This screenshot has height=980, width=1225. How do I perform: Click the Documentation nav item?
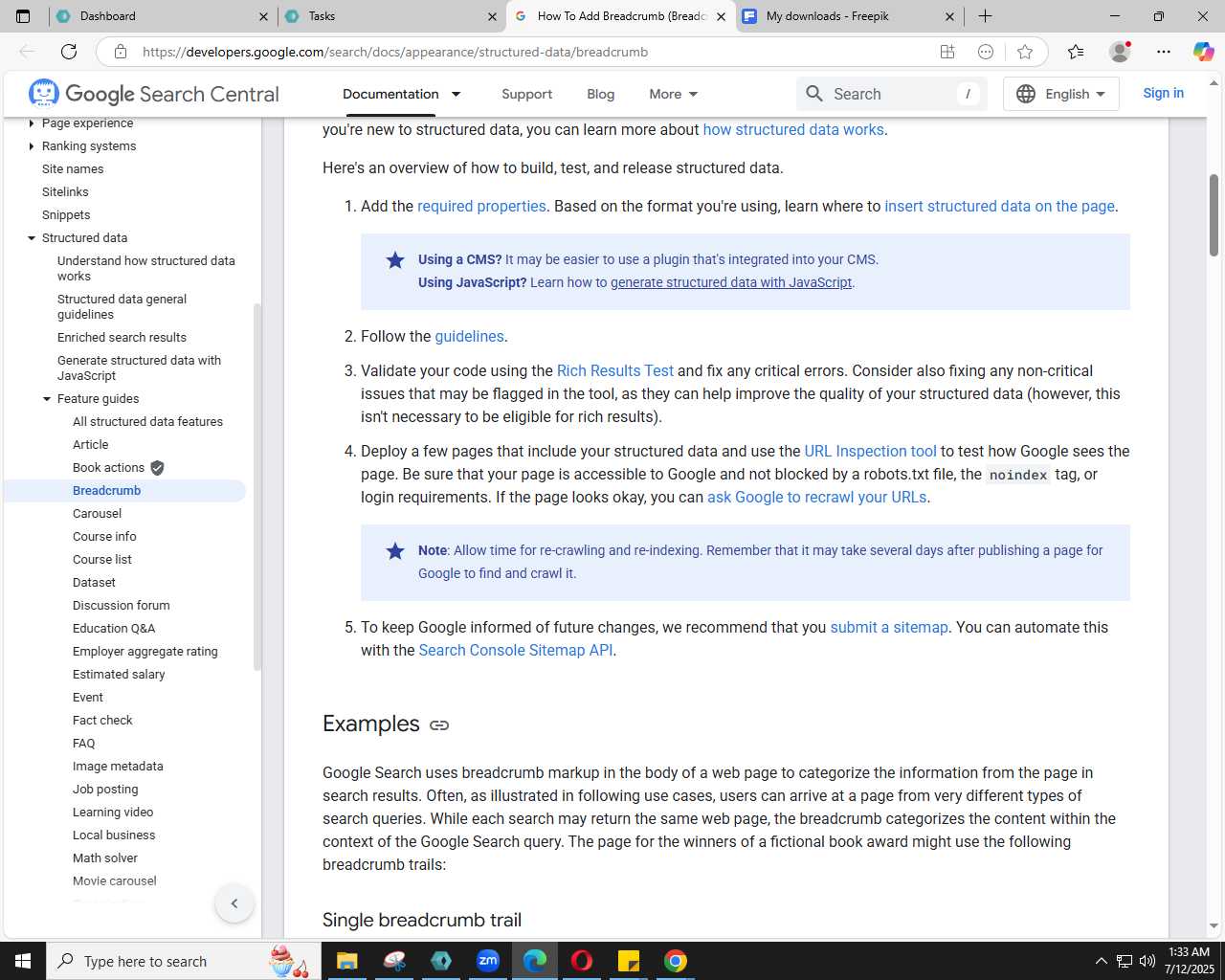coord(390,94)
